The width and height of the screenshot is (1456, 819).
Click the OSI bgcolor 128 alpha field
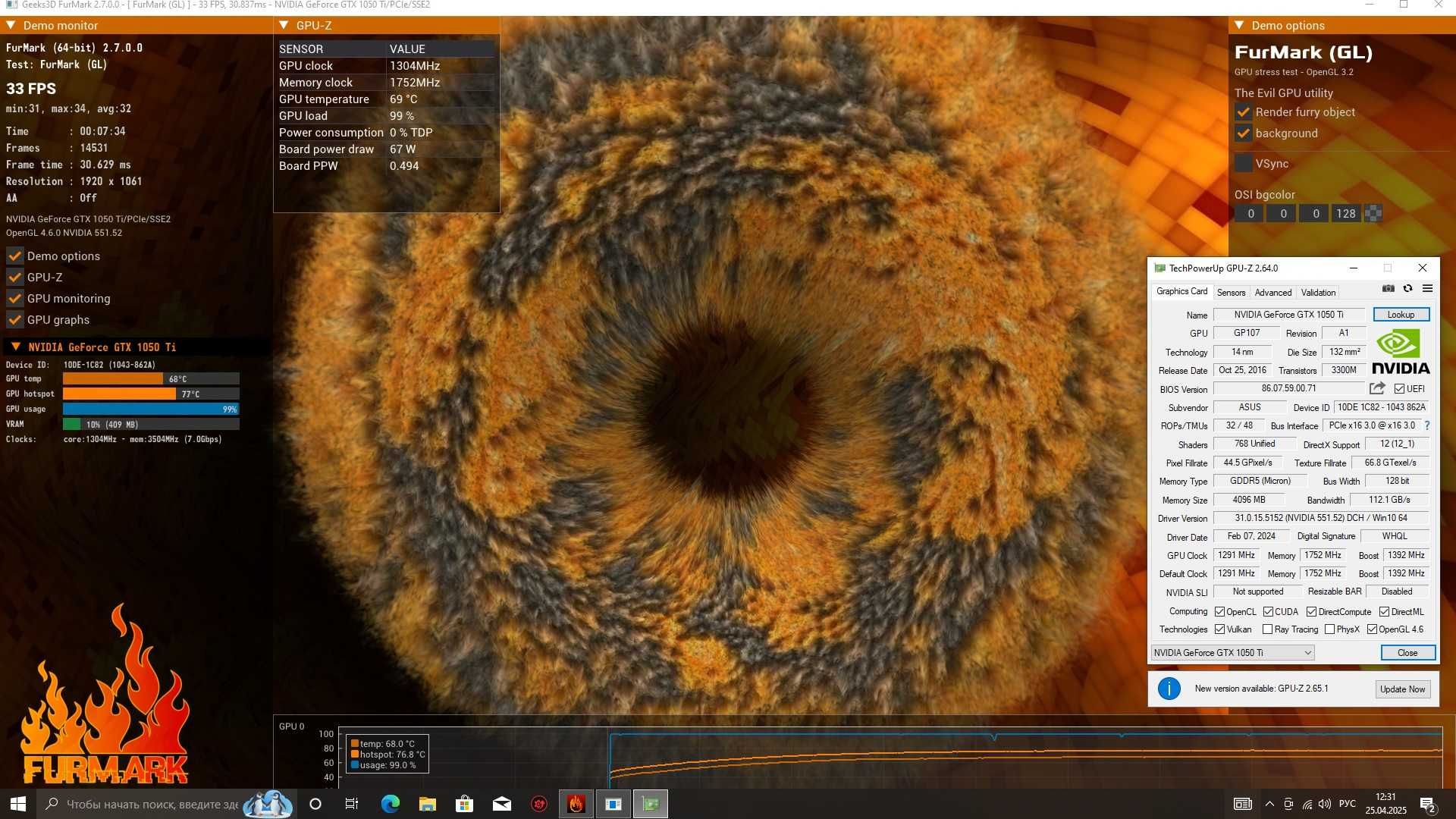pyautogui.click(x=1346, y=214)
